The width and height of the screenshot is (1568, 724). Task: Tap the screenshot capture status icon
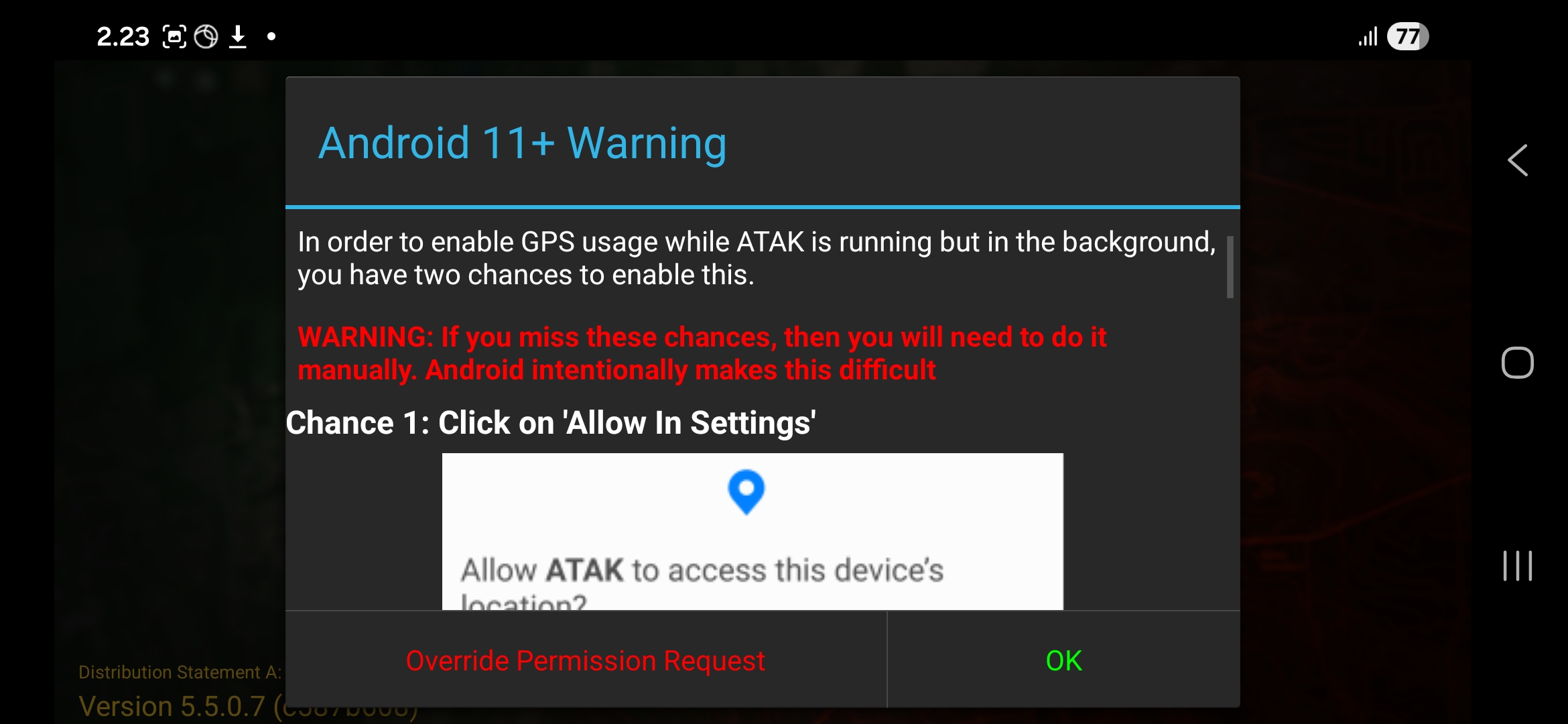pos(174,36)
